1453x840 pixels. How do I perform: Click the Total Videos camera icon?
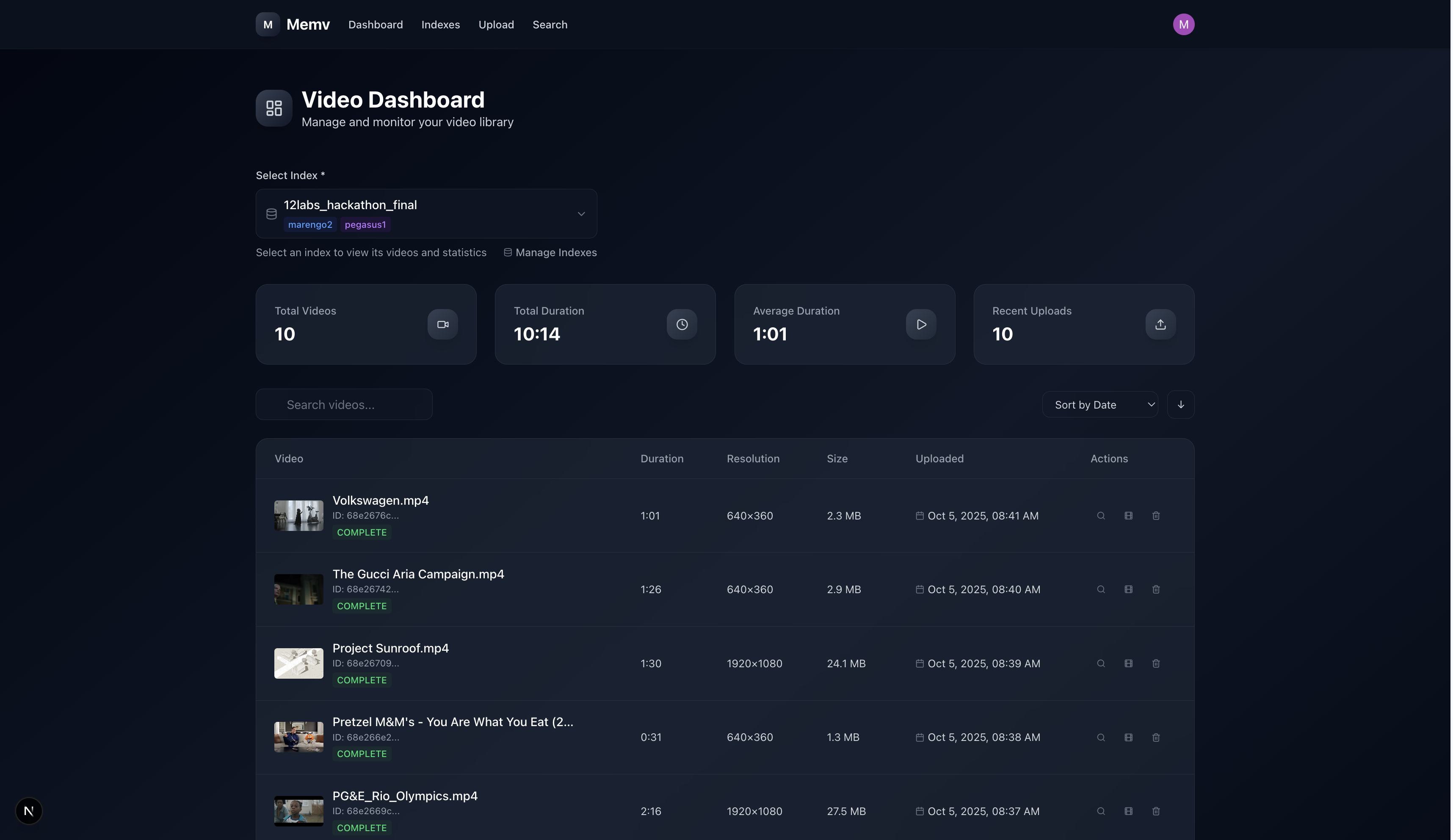click(442, 324)
